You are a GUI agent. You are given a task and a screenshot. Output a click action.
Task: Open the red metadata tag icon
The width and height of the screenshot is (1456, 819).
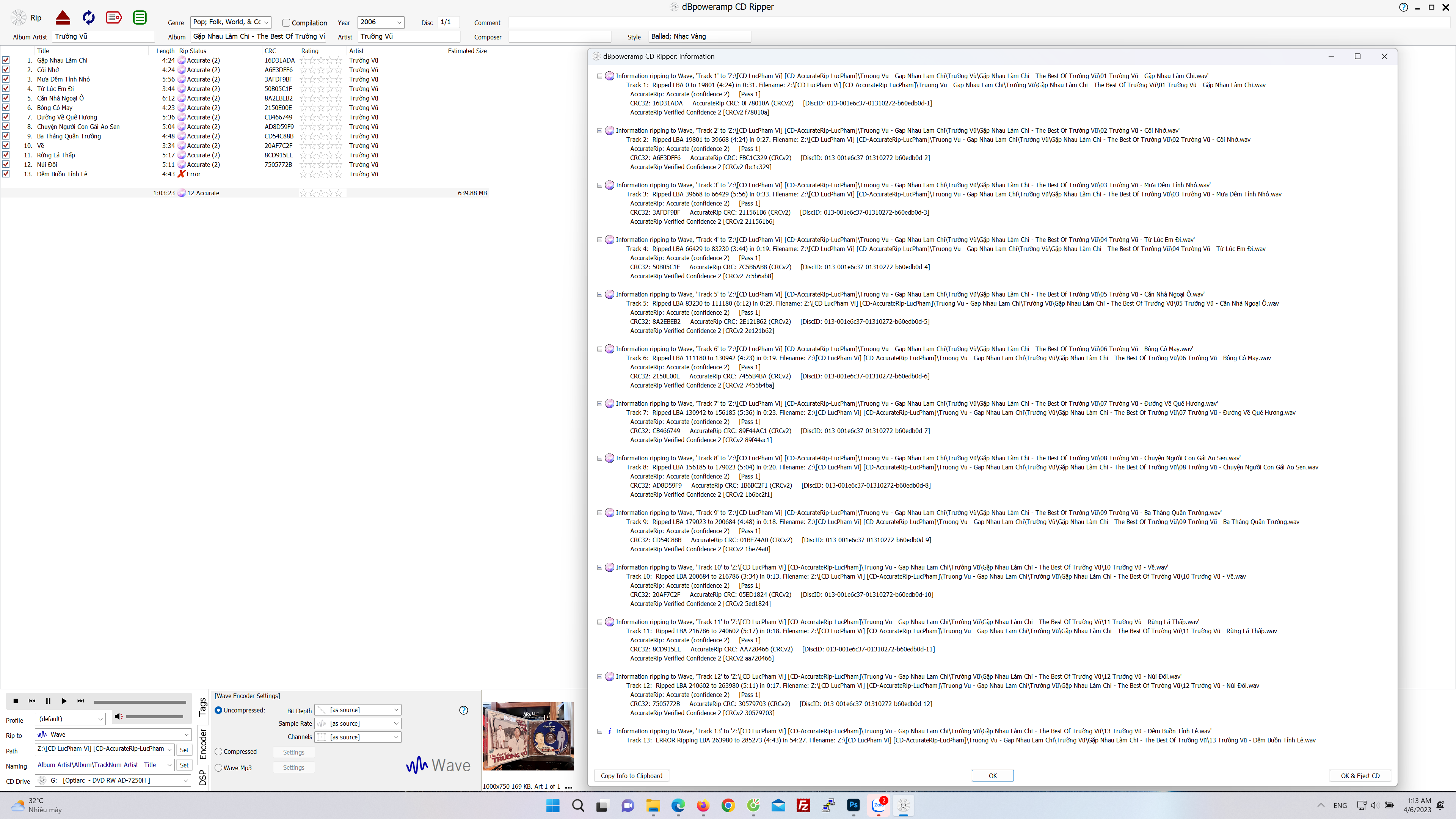(114, 17)
